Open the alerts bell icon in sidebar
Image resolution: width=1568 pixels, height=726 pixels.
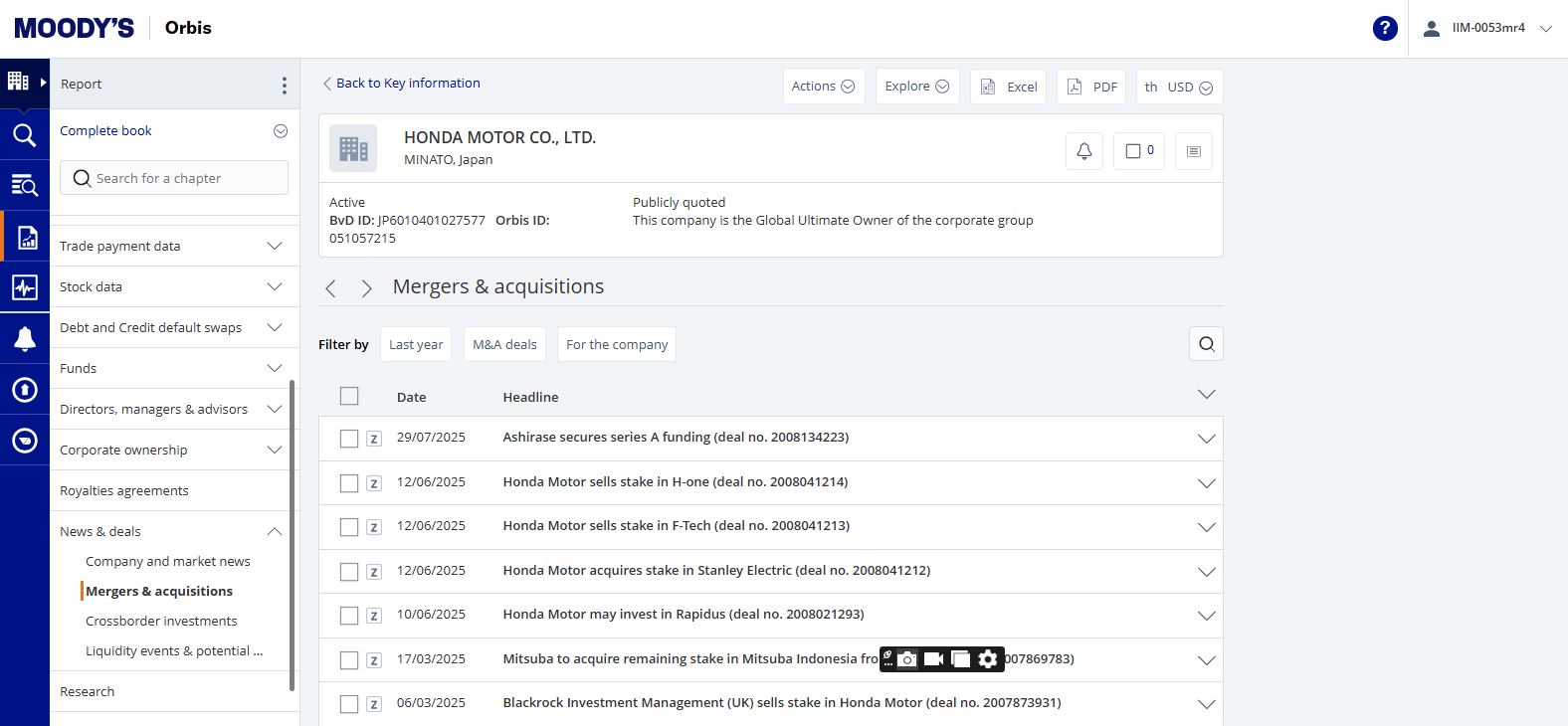[x=25, y=339]
